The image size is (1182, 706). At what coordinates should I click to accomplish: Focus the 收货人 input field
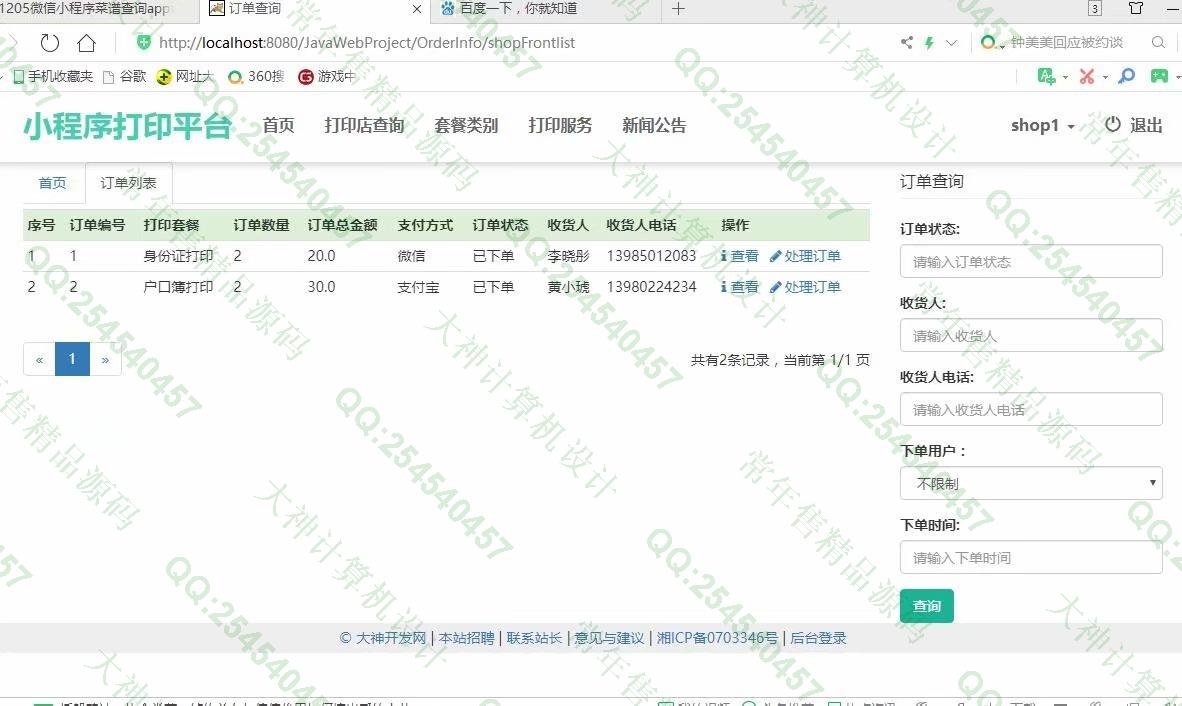coord(1030,335)
